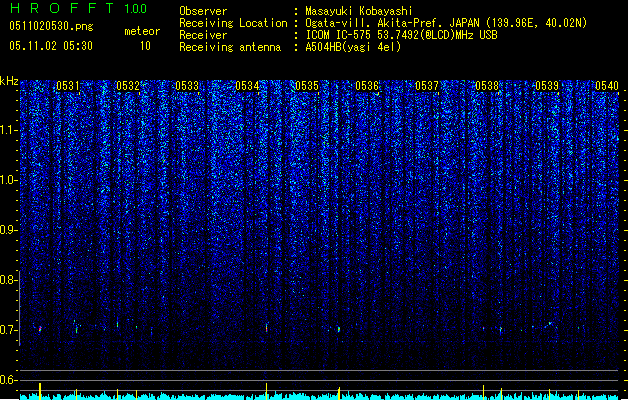Click the 1.0 kHz axis label
Image resolution: width=629 pixels, height=400 pixels.
coord(8,180)
